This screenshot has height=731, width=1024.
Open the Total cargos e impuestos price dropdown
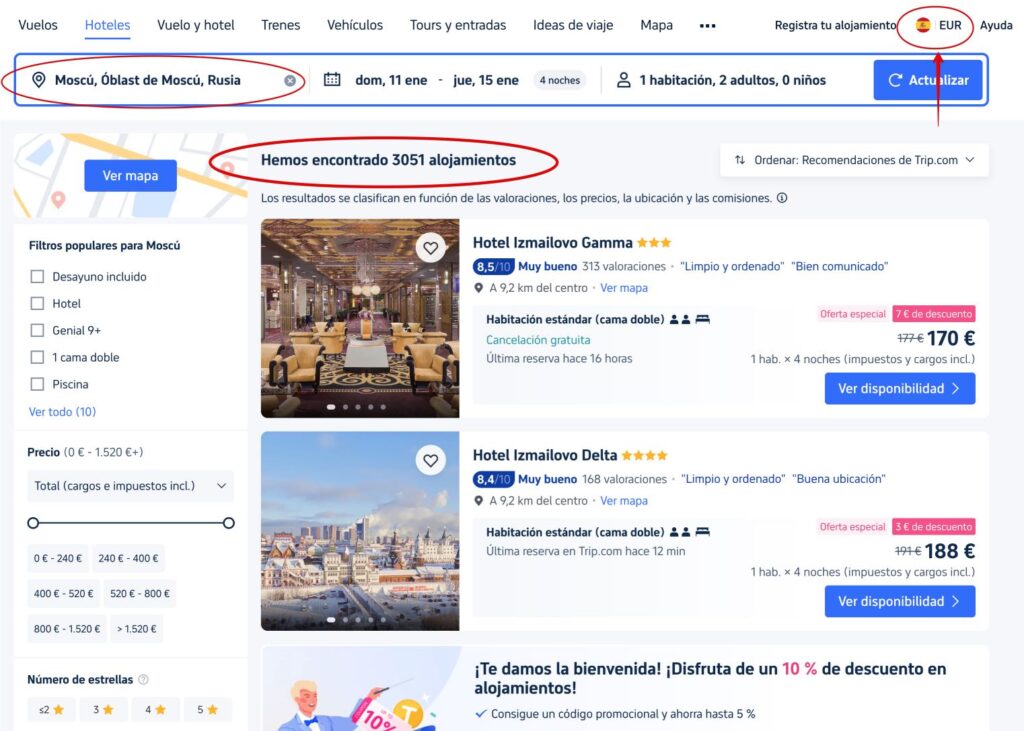coord(130,485)
